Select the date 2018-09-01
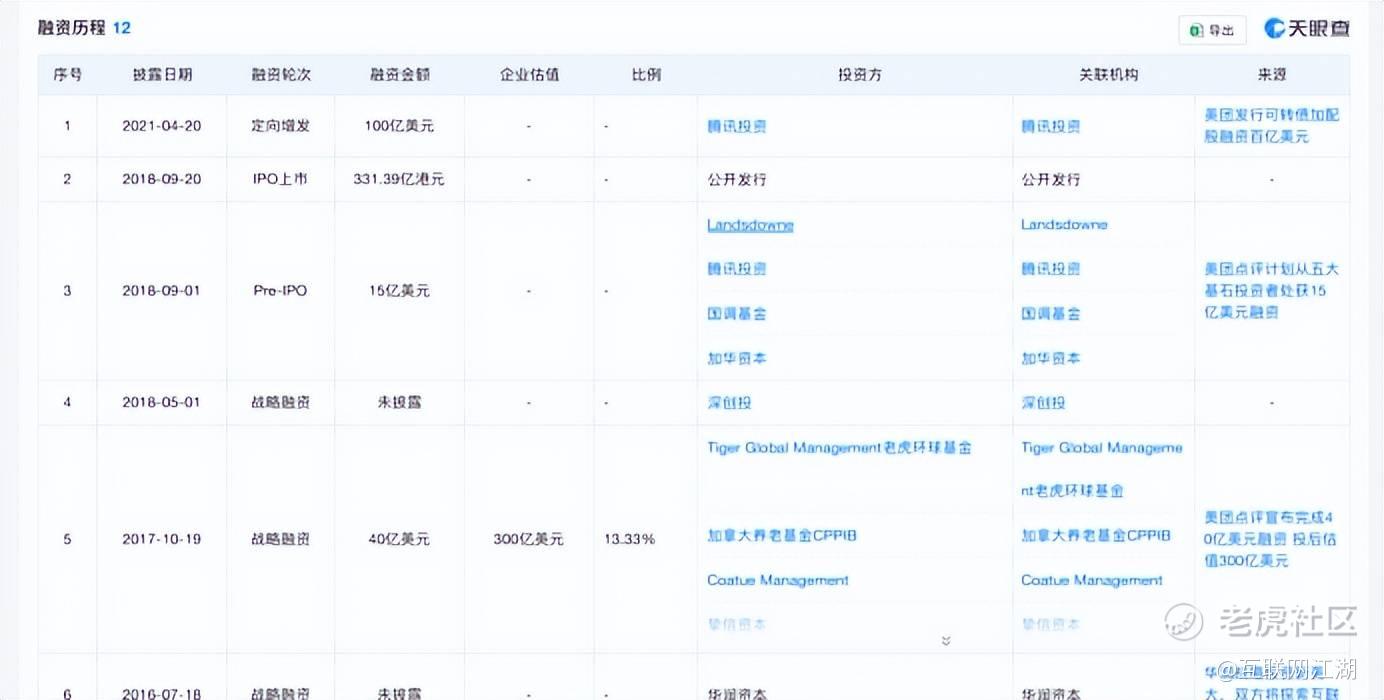1384x700 pixels. click(x=162, y=291)
